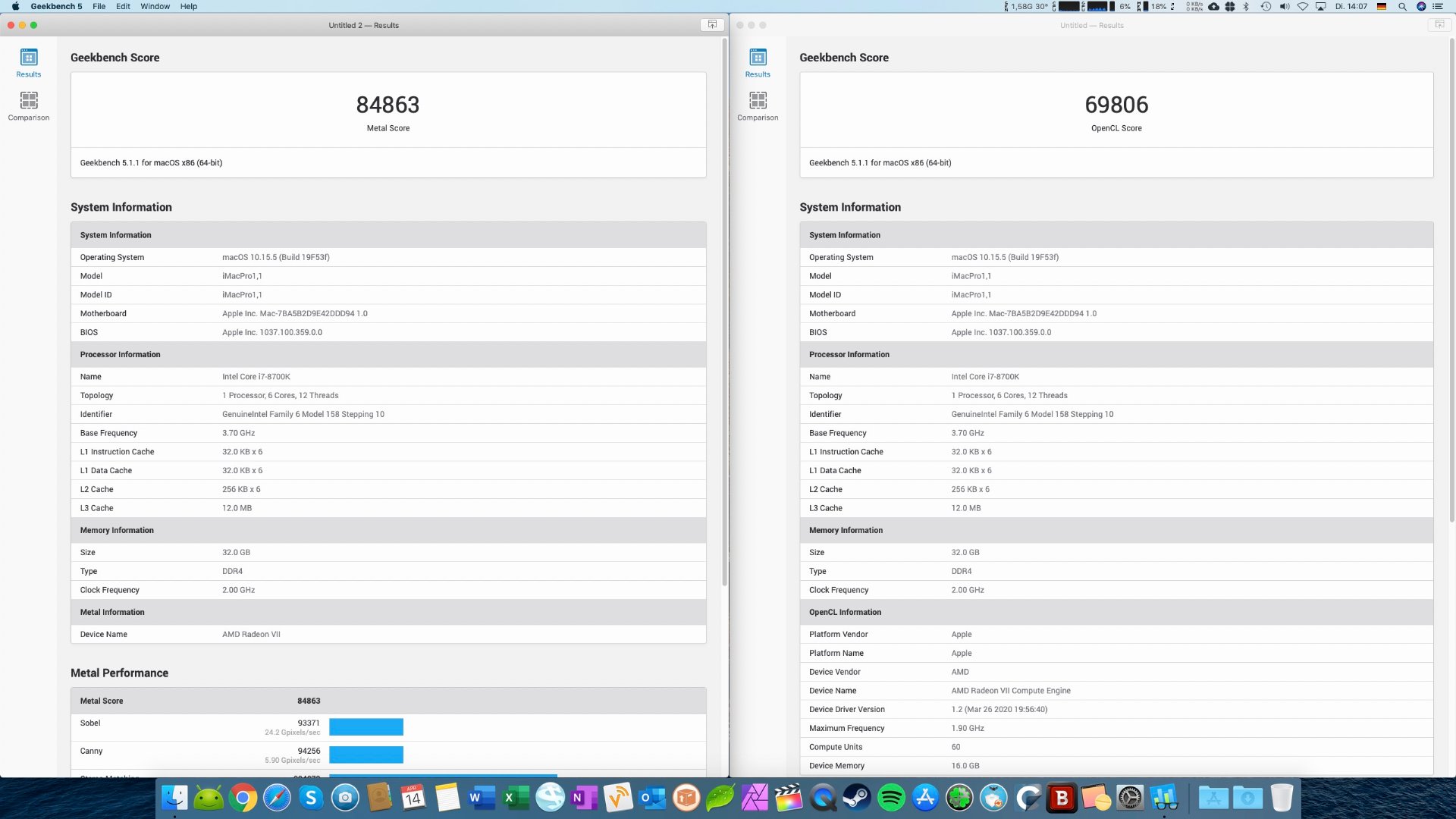Open Geekbench 5 application menu
This screenshot has width=1456, height=819.
(x=56, y=6)
